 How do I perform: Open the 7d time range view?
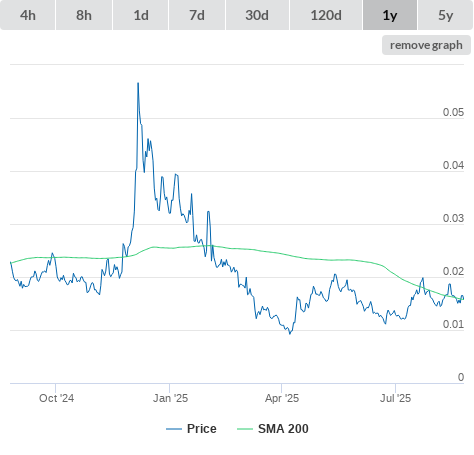pos(197,15)
